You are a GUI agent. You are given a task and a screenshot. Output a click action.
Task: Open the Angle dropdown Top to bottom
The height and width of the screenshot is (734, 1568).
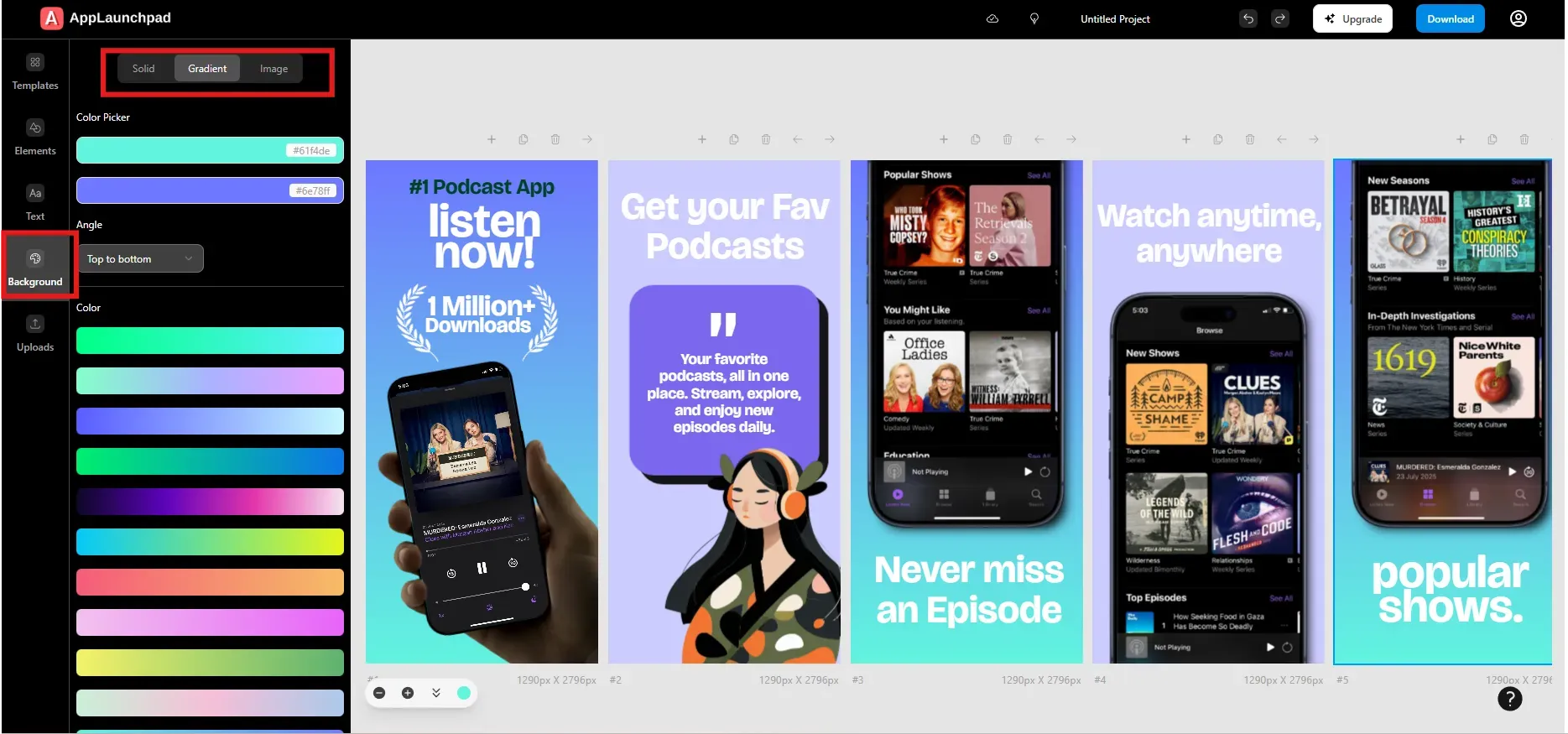click(x=140, y=258)
